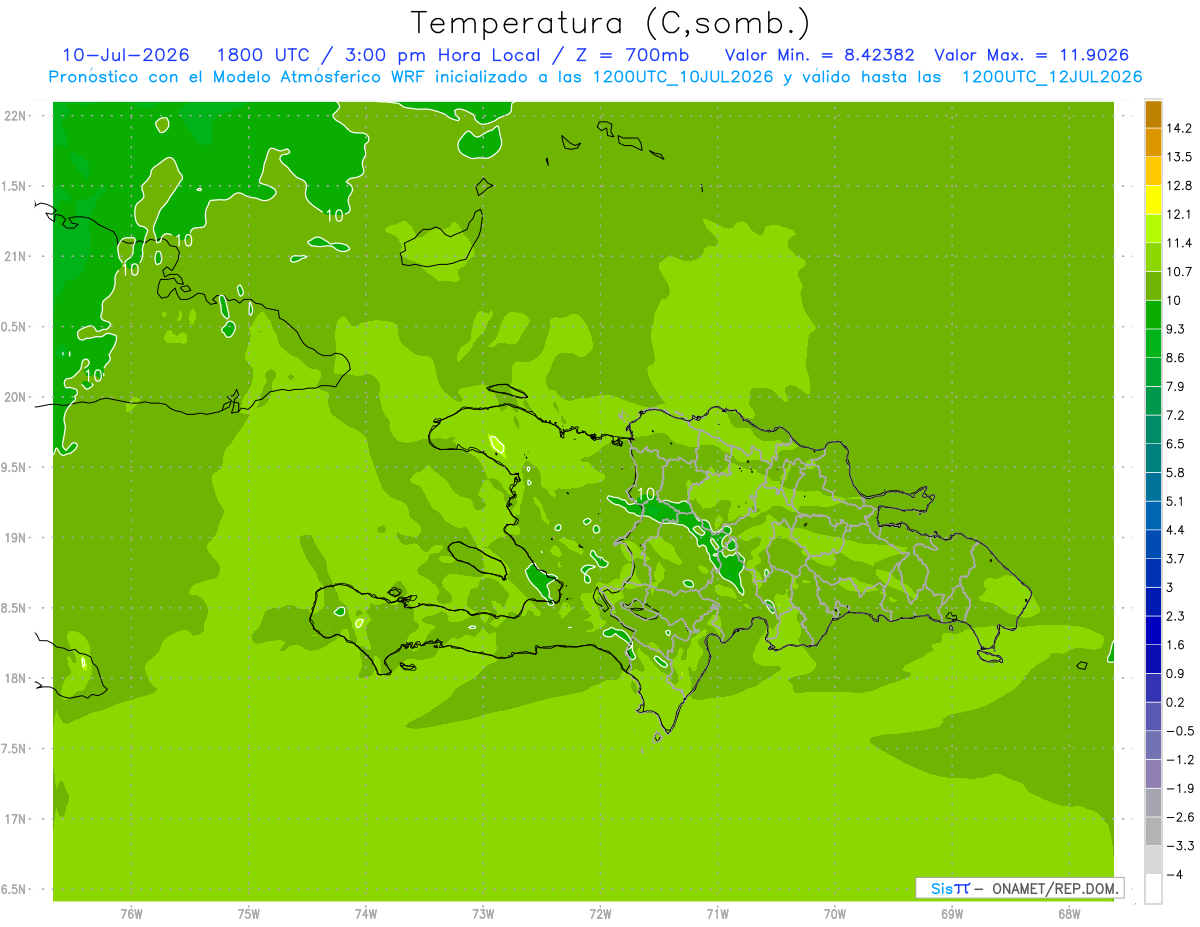Click the 7.2 colorbar label

pyautogui.click(x=1176, y=415)
